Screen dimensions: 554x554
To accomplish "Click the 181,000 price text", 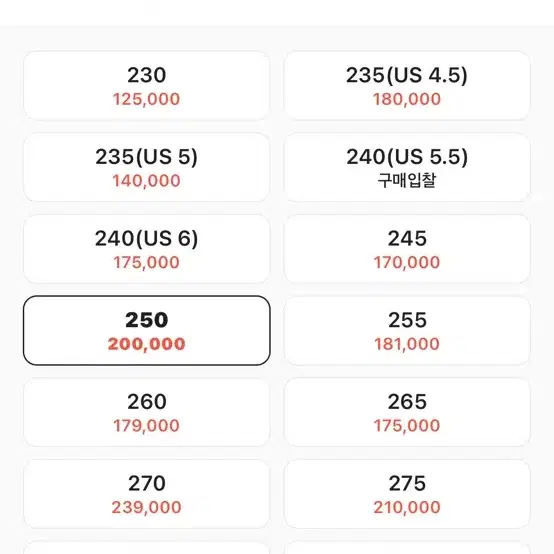I will pyautogui.click(x=407, y=344).
